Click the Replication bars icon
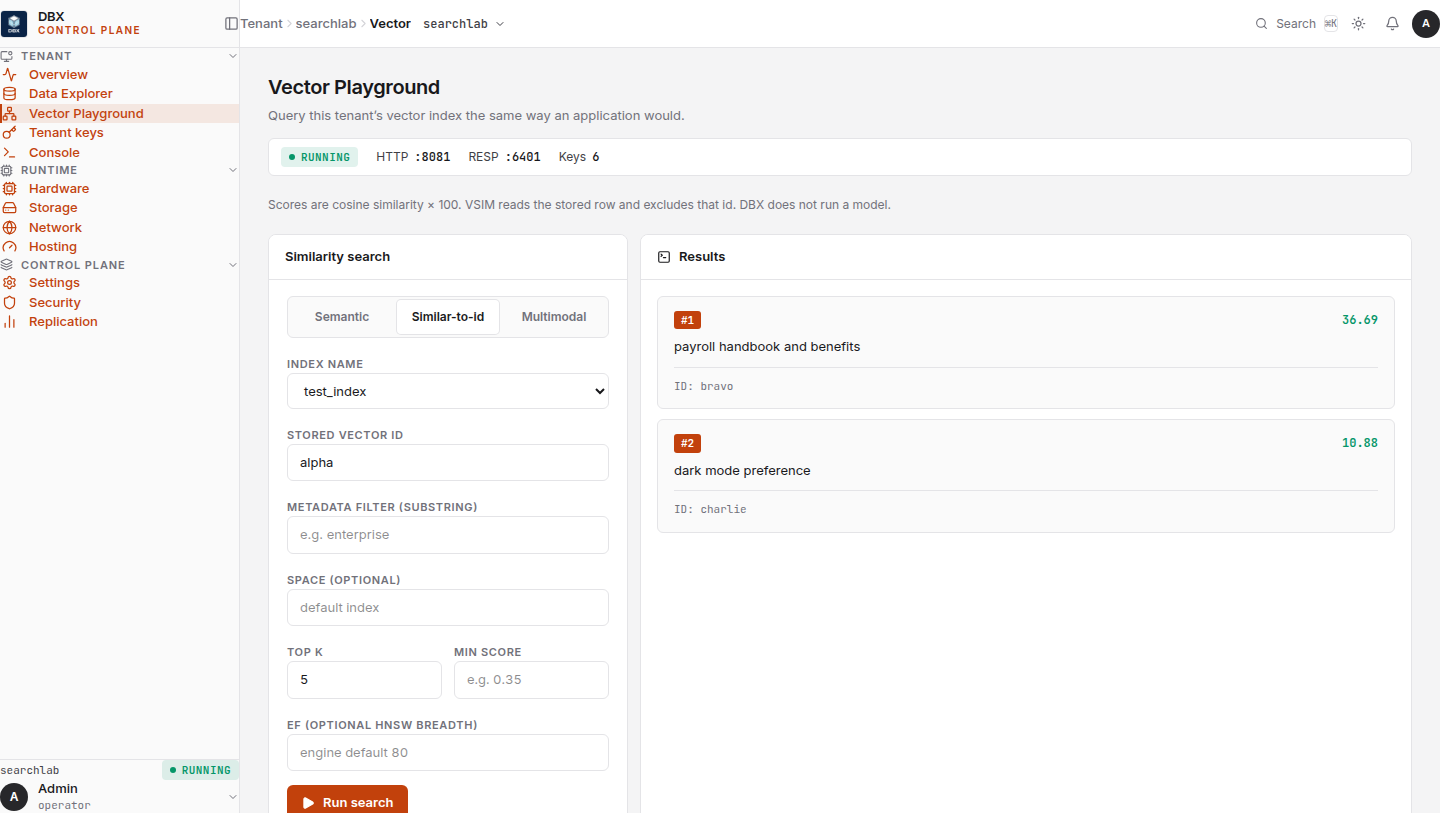Screen dimensions: 1440x813 9,322
